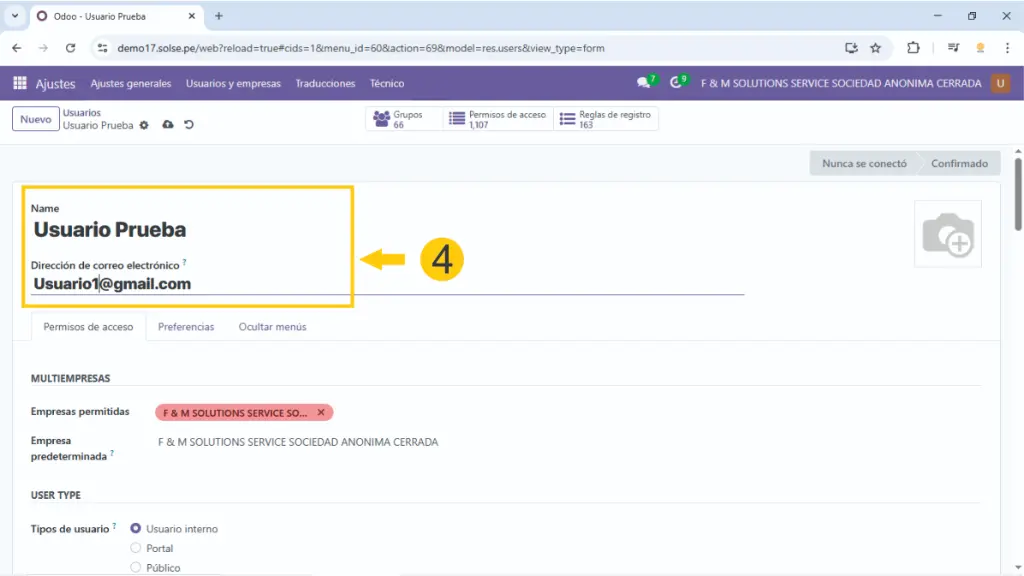
Task: Open the user avatar menu in navbar
Action: point(1000,84)
